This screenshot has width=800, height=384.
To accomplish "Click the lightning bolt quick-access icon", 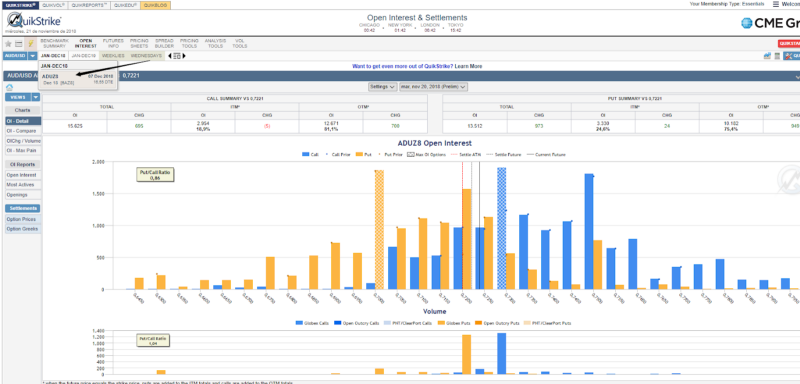I will 30,44.
